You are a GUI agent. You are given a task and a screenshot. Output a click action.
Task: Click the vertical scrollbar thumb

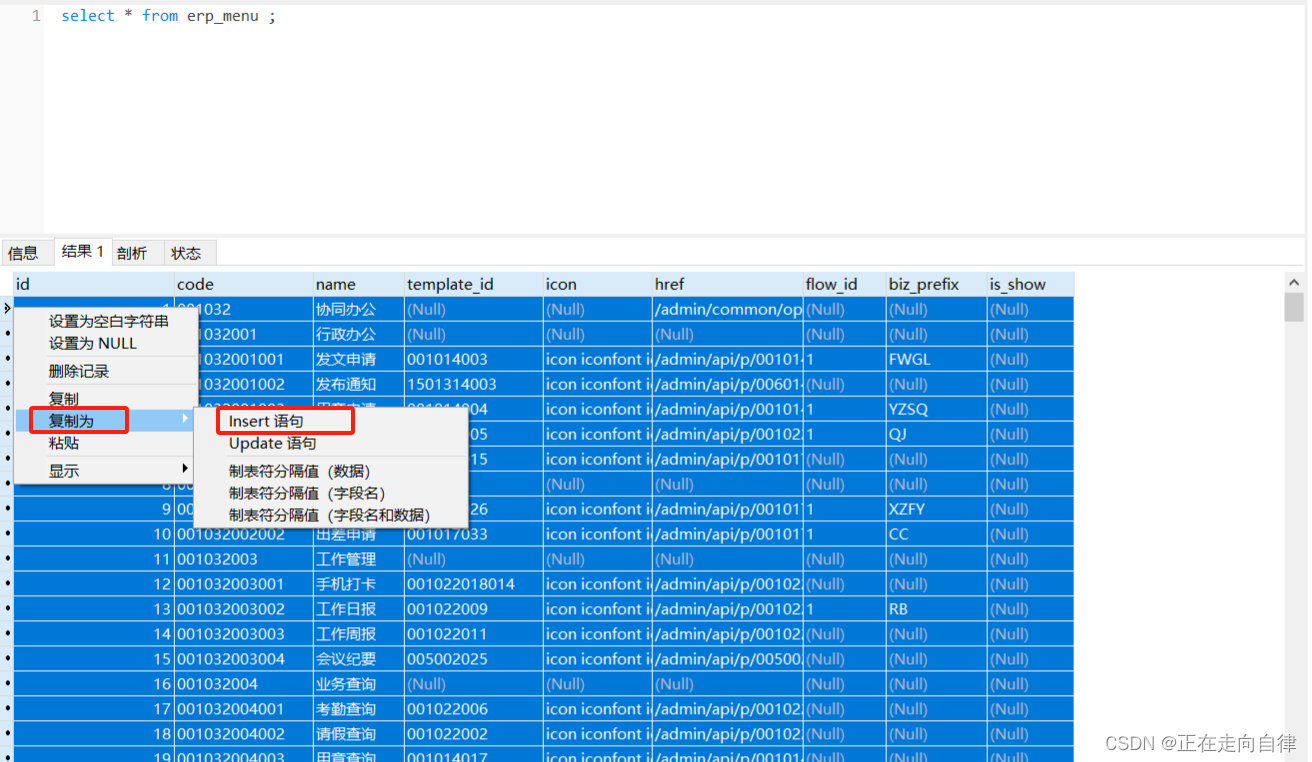click(1294, 307)
